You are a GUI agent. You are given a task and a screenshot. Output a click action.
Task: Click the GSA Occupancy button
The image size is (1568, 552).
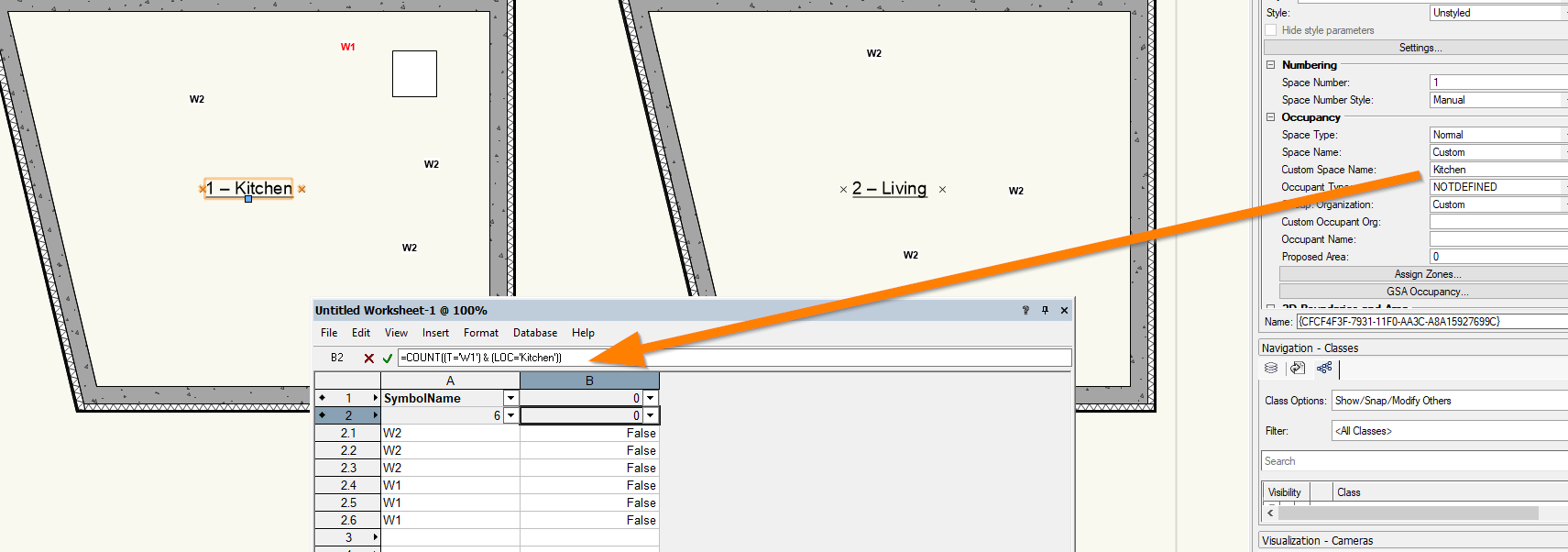point(1426,292)
